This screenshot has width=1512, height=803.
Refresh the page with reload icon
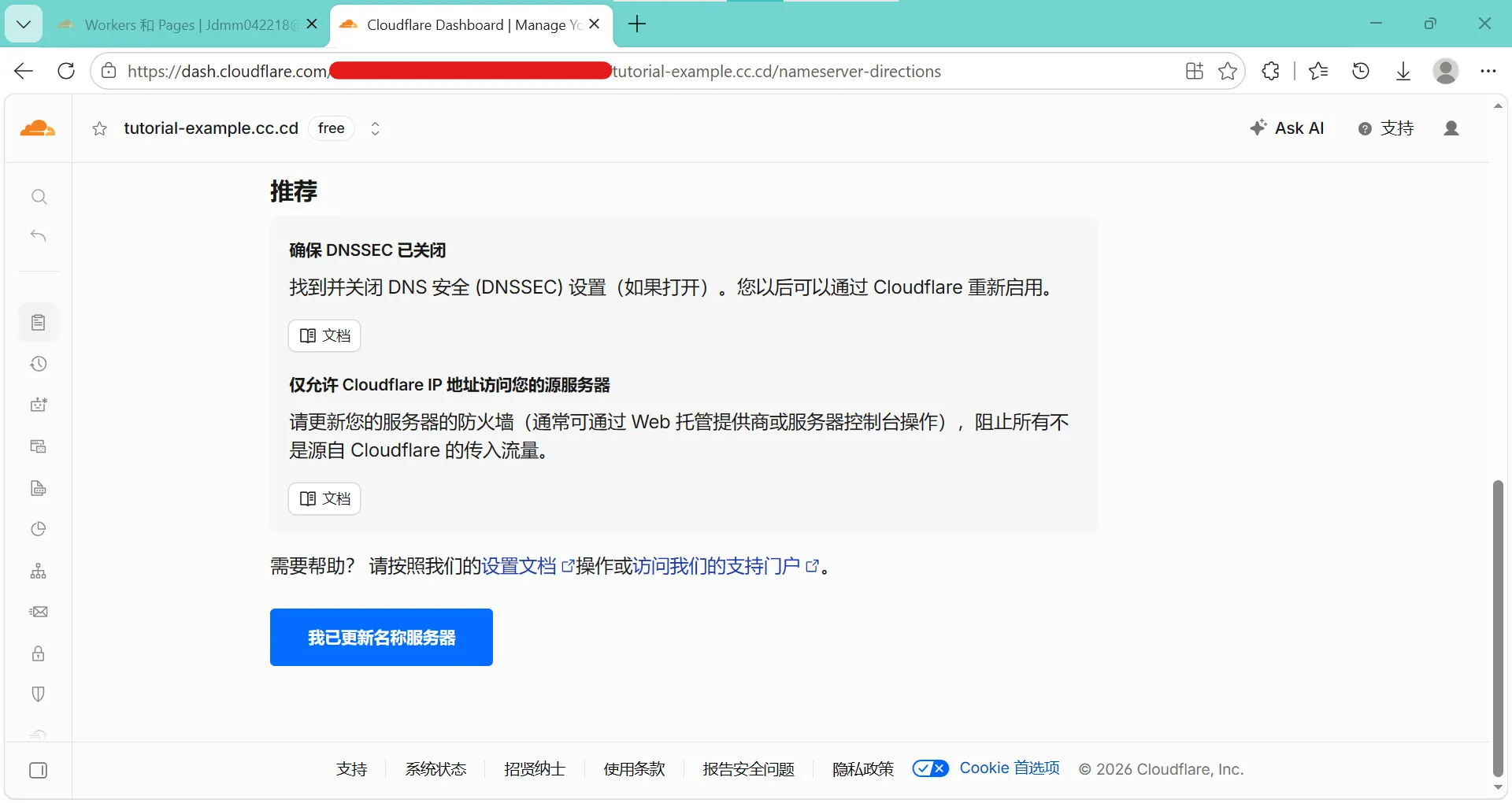click(67, 71)
